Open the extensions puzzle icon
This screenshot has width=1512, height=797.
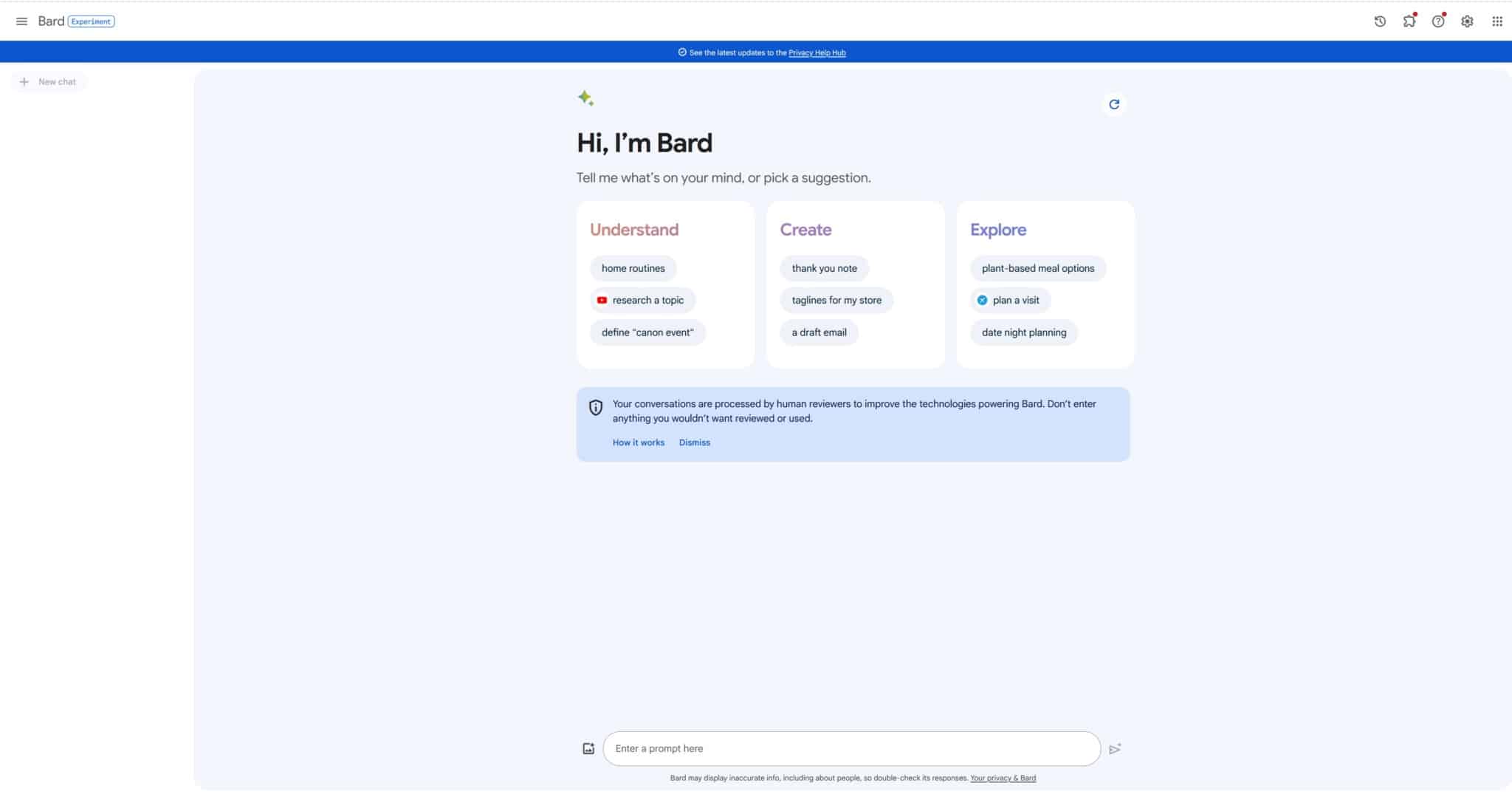pos(1409,21)
